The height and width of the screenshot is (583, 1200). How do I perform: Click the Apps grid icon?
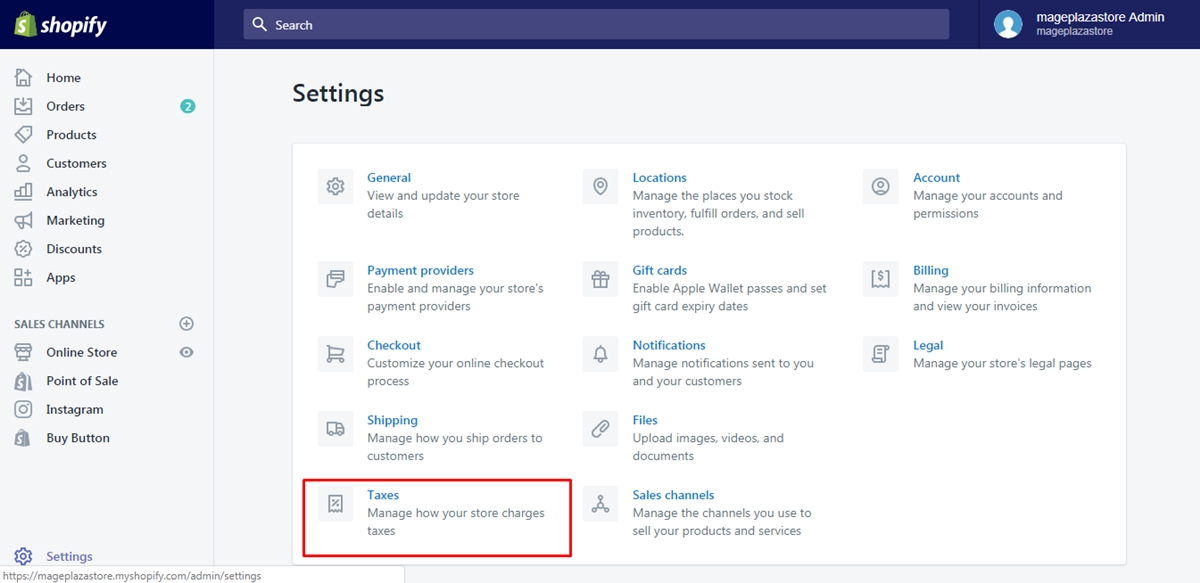pyautogui.click(x=23, y=277)
